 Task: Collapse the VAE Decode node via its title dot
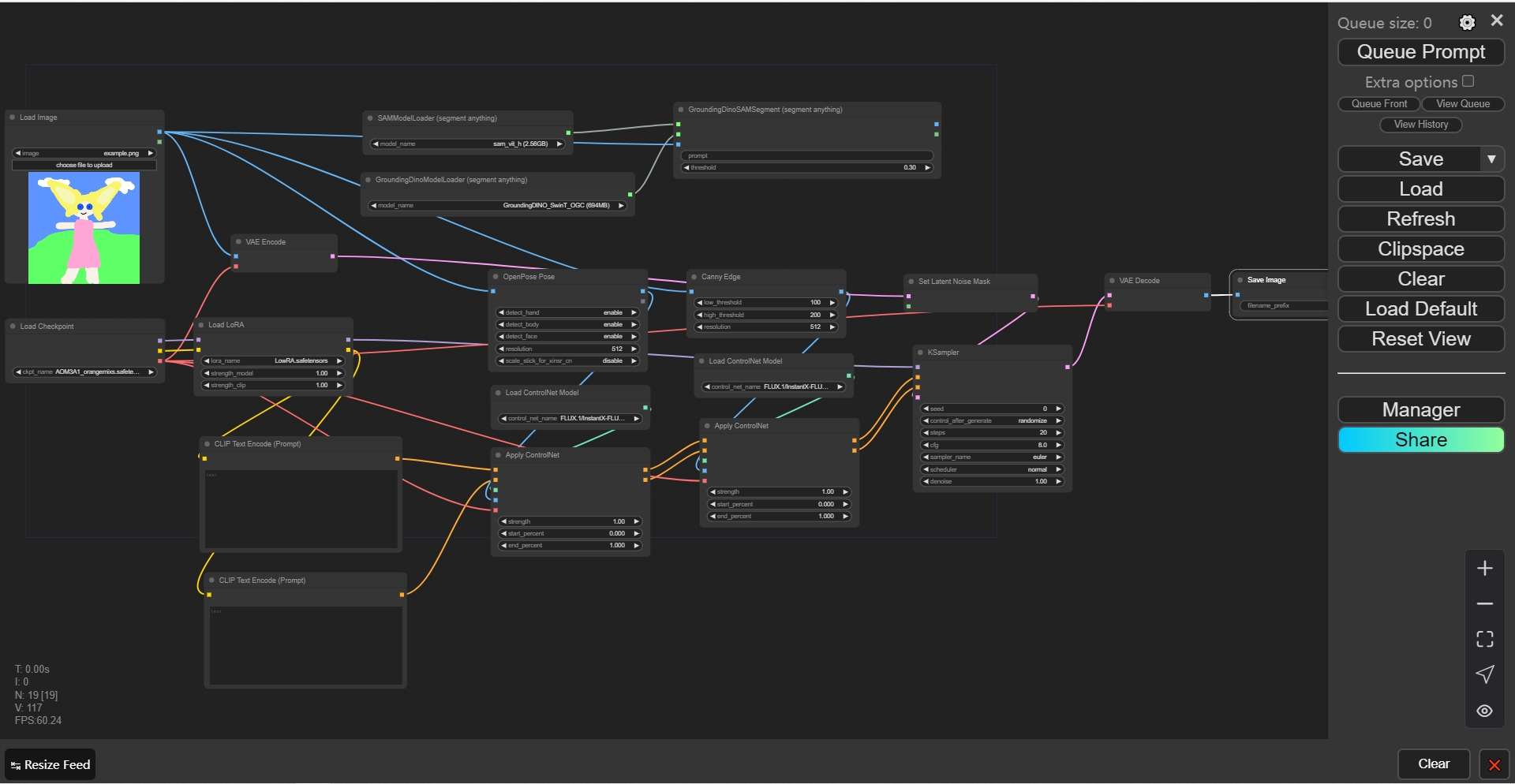coord(1112,281)
